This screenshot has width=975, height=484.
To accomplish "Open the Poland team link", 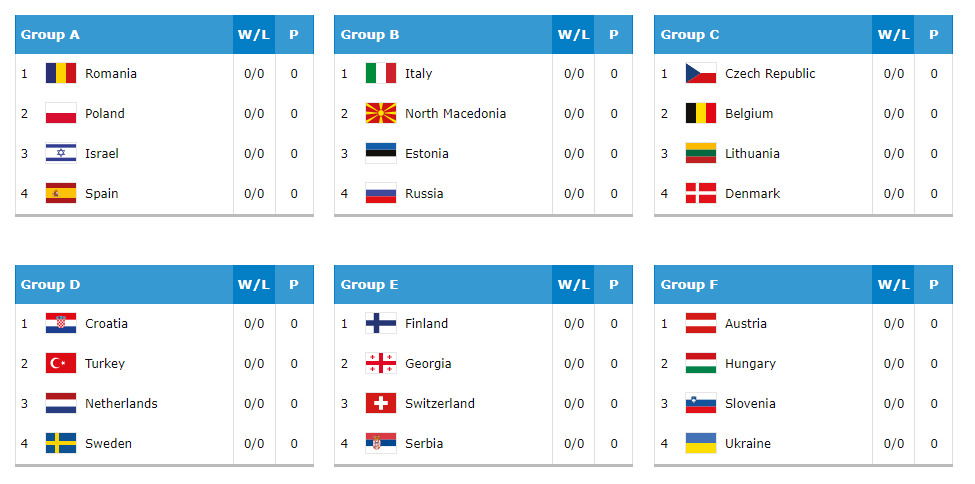I will [x=104, y=114].
